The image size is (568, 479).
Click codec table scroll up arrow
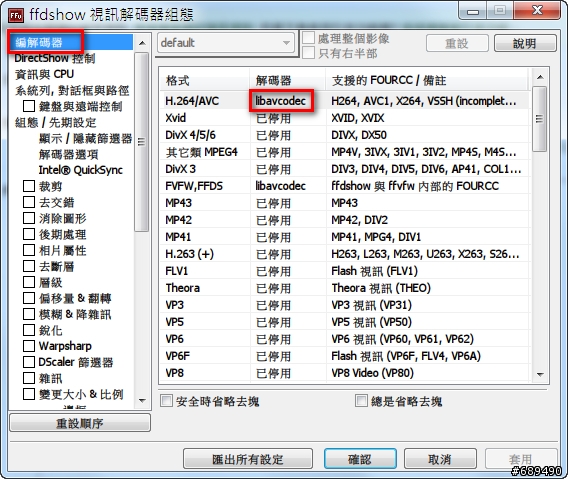pyautogui.click(x=540, y=77)
